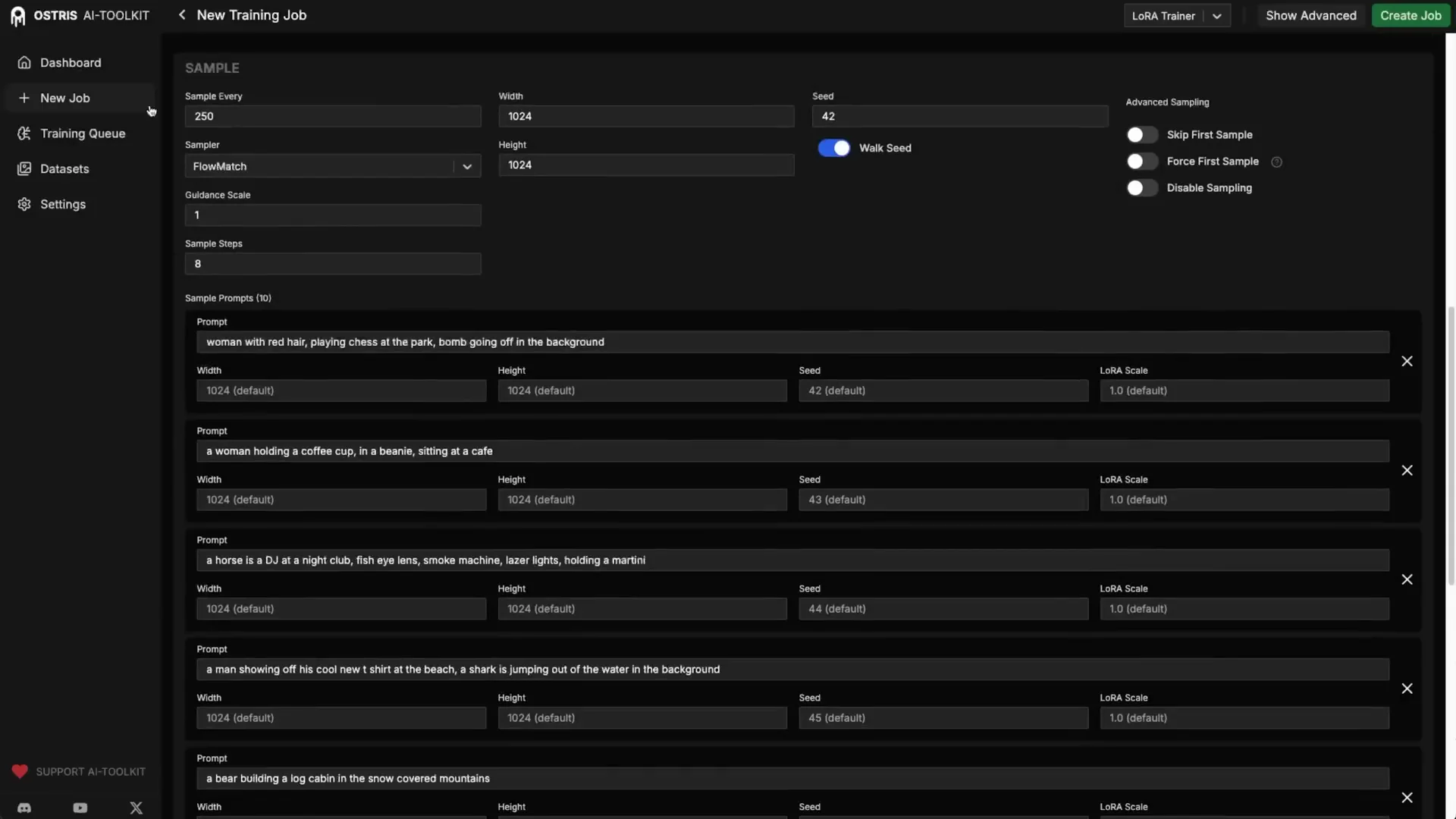Click inside the Guidance Scale field
Viewport: 1456px width, 819px height.
pos(332,215)
